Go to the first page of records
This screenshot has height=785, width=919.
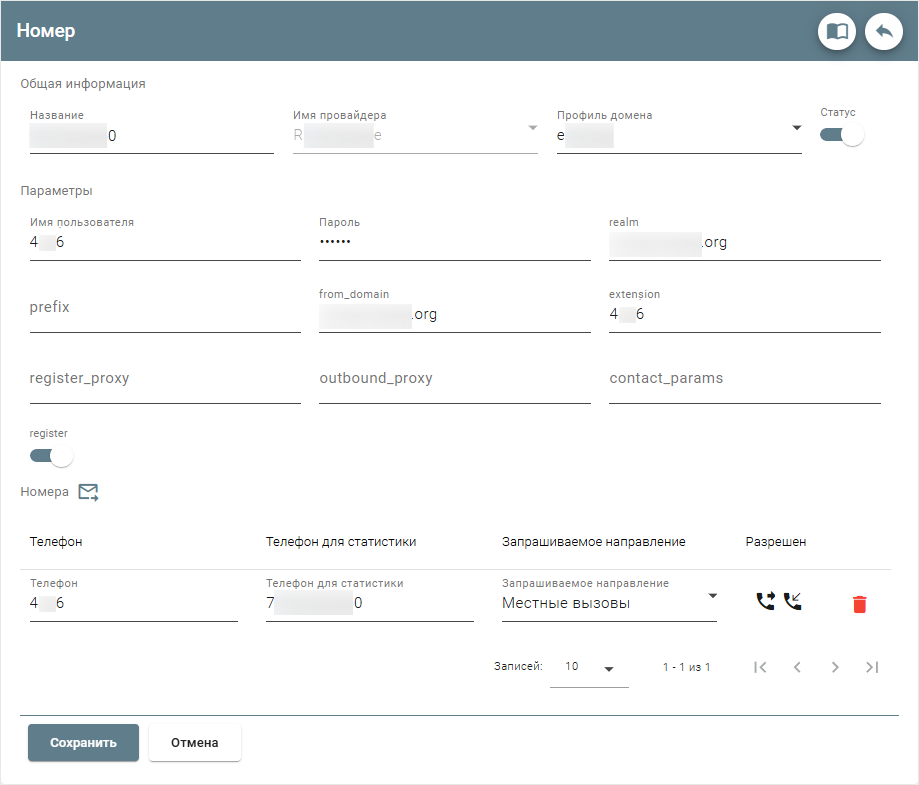(760, 667)
